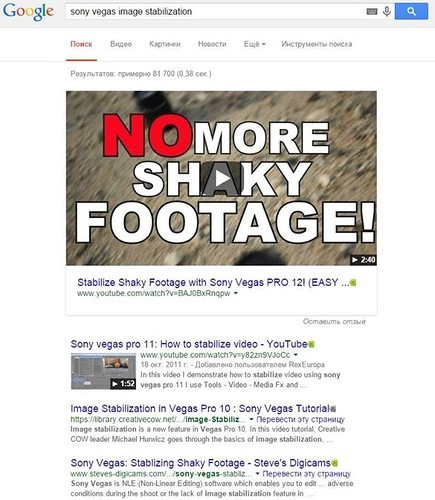Open Sony vegas pro 11 stabilize video link
Image resolution: width=435 pixels, height=500 pixels.
pyautogui.click(x=189, y=344)
